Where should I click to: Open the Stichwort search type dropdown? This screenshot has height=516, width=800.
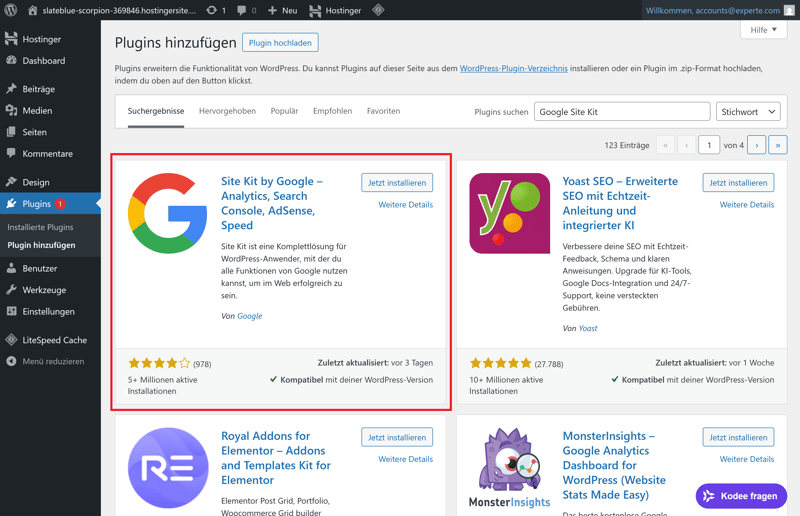point(747,112)
